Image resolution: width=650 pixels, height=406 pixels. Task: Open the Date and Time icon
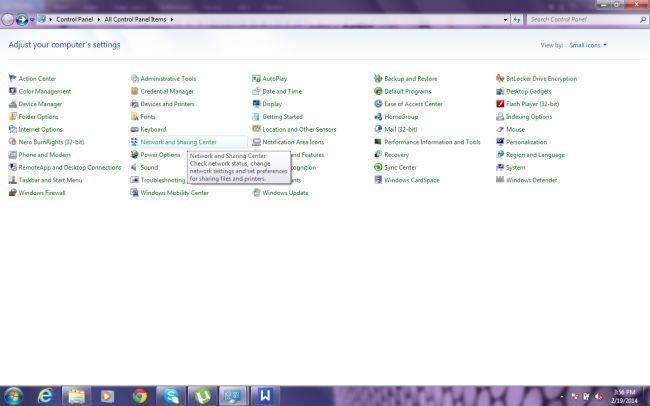[256, 91]
